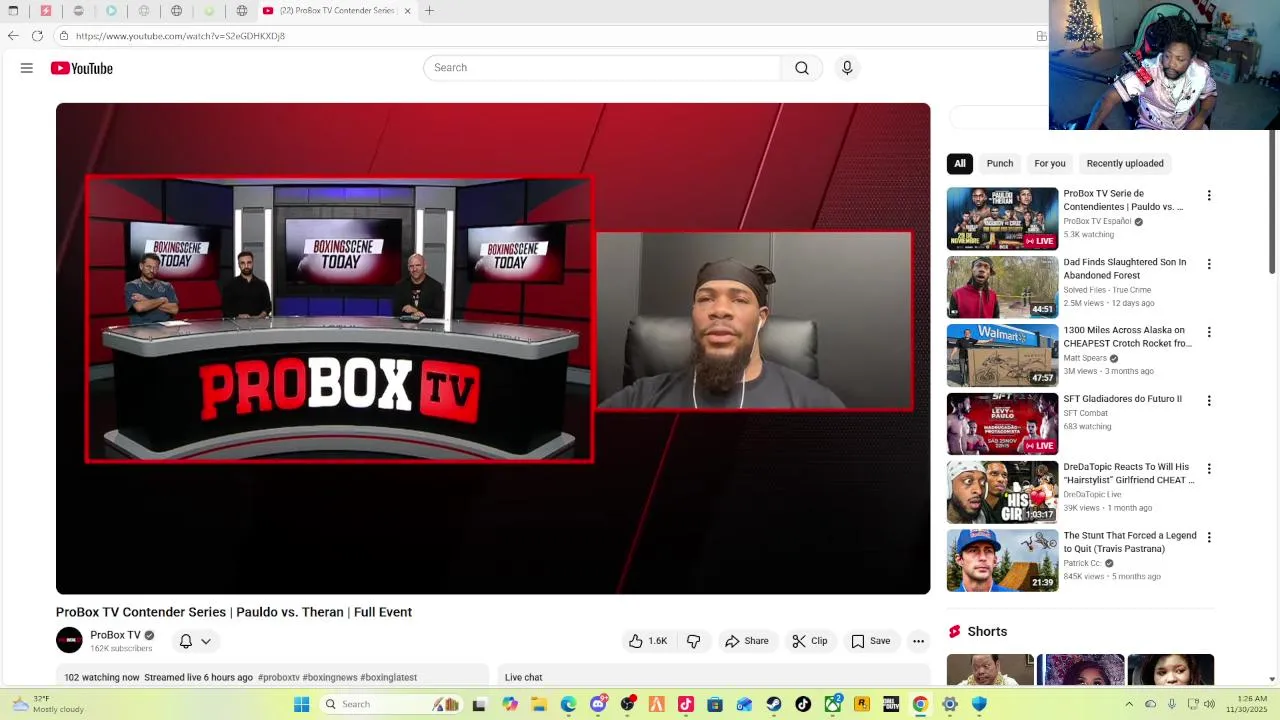The width and height of the screenshot is (1280, 720).
Task: Show hidden system tray icons chevron
Action: (1130, 704)
